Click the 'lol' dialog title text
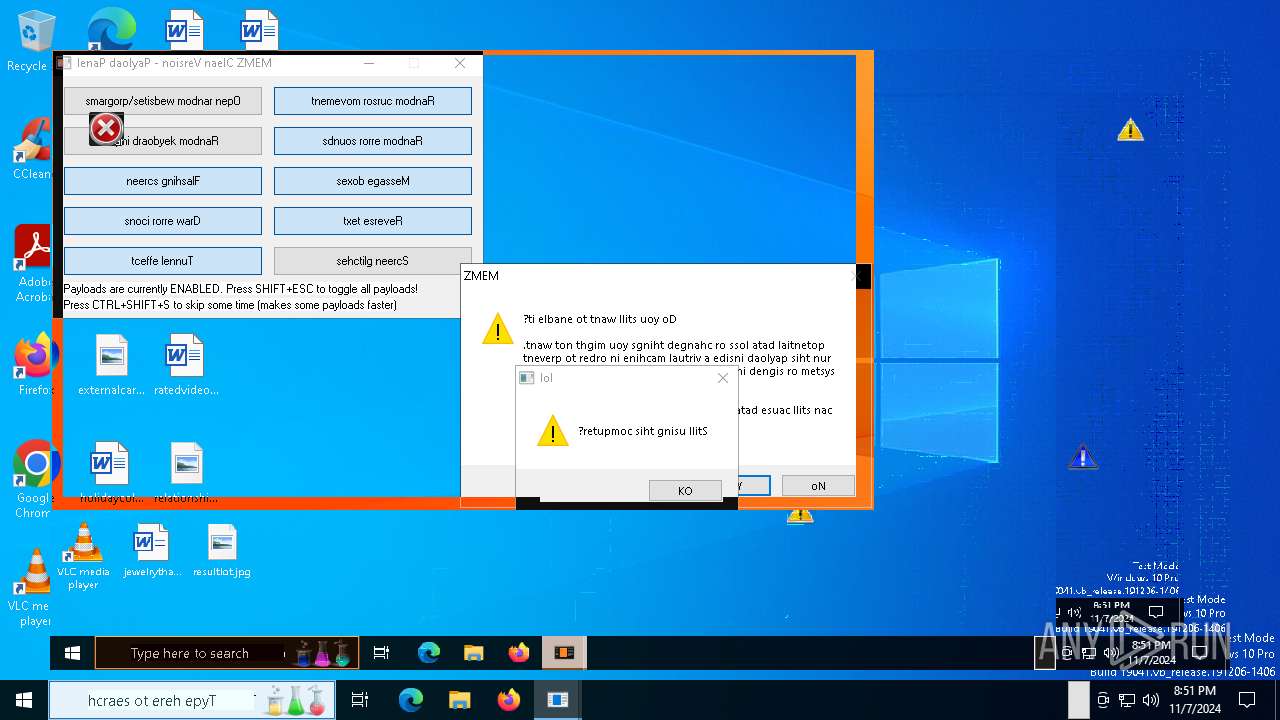The width and height of the screenshot is (1280, 720). (546, 378)
